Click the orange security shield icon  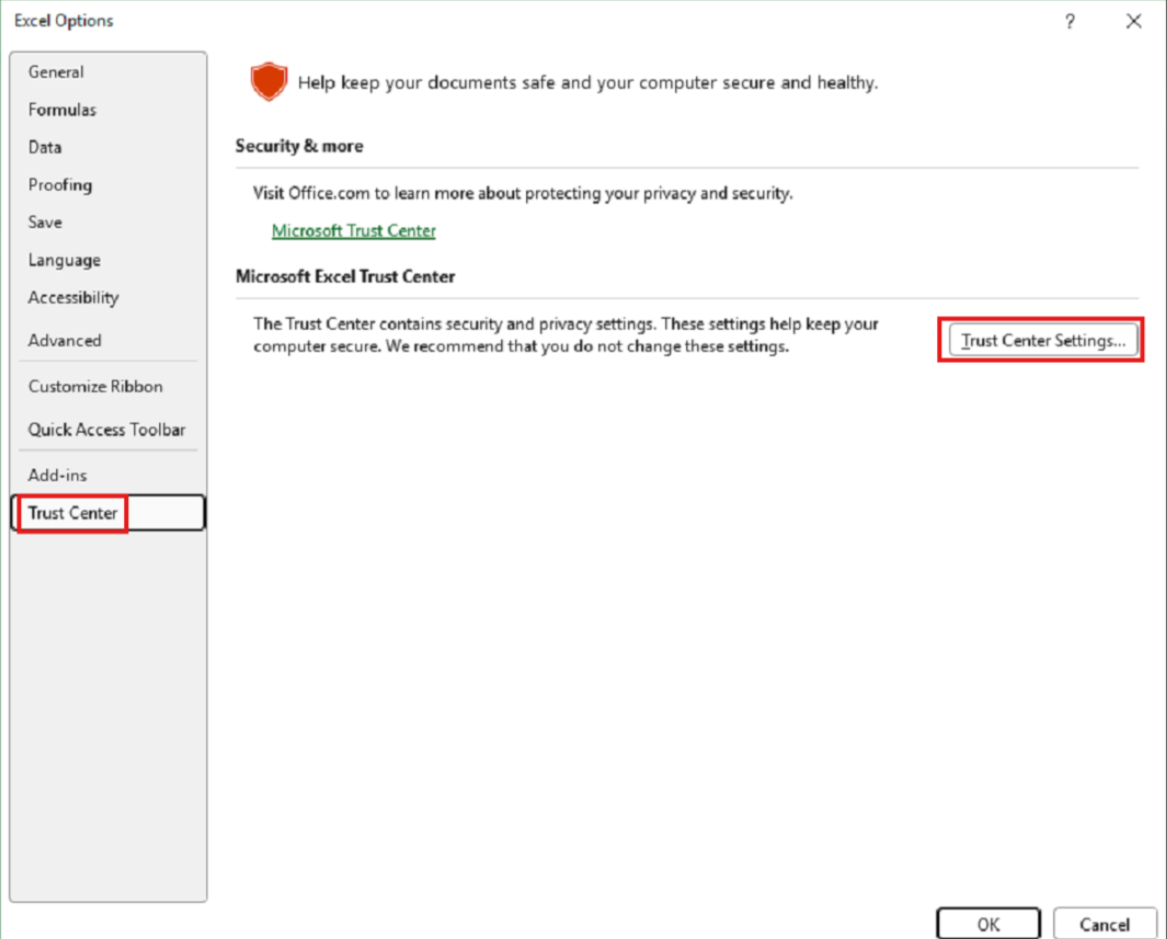point(269,81)
